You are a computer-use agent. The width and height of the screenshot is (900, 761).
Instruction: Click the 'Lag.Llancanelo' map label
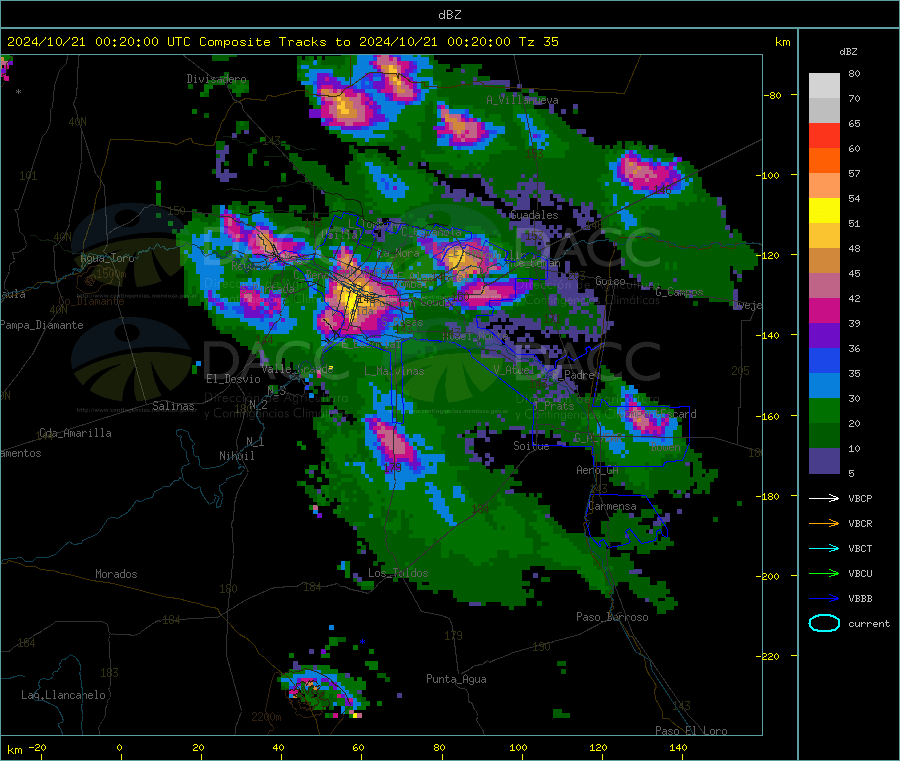(x=63, y=695)
